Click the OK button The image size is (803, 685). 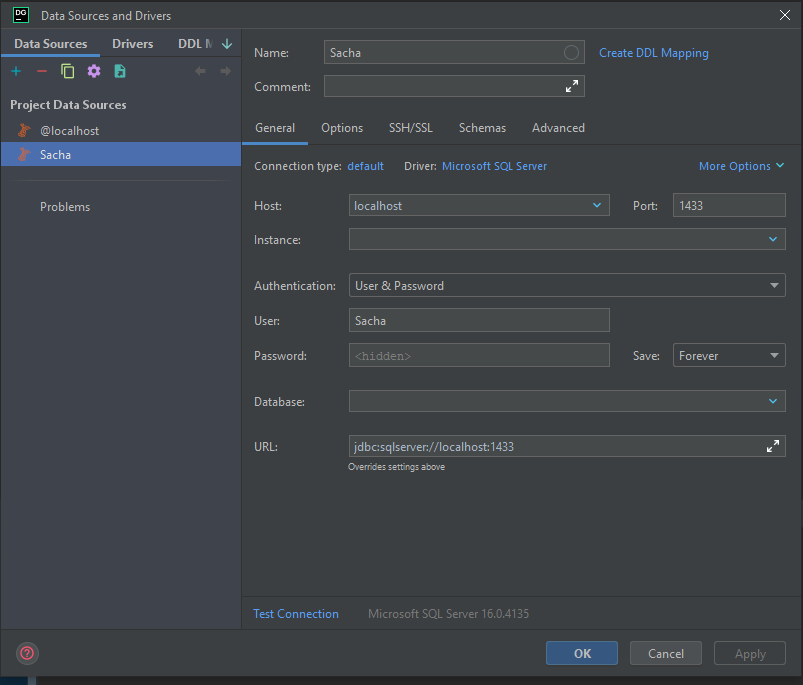582,653
